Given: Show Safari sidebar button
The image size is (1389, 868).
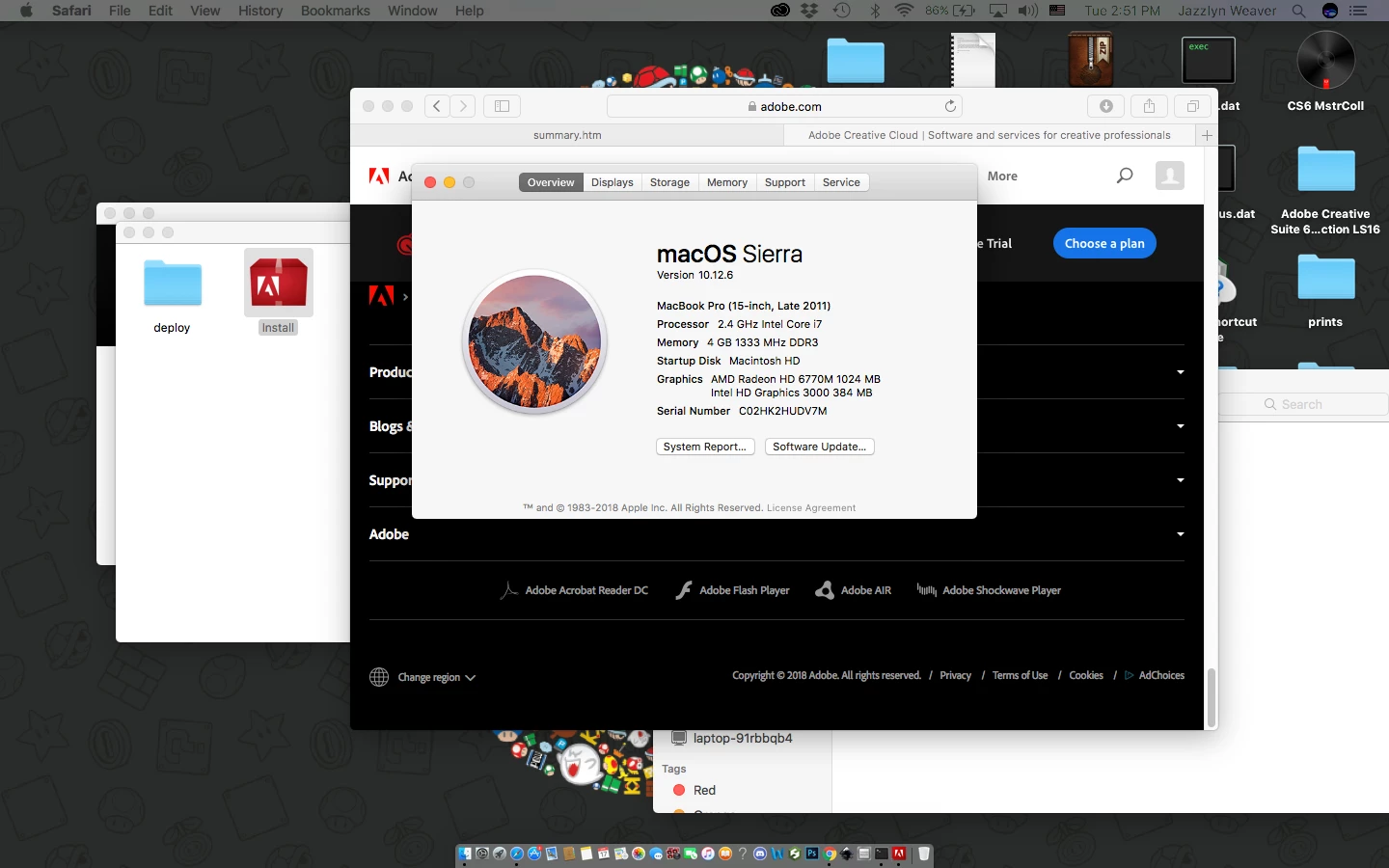Looking at the screenshot, I should (502, 106).
